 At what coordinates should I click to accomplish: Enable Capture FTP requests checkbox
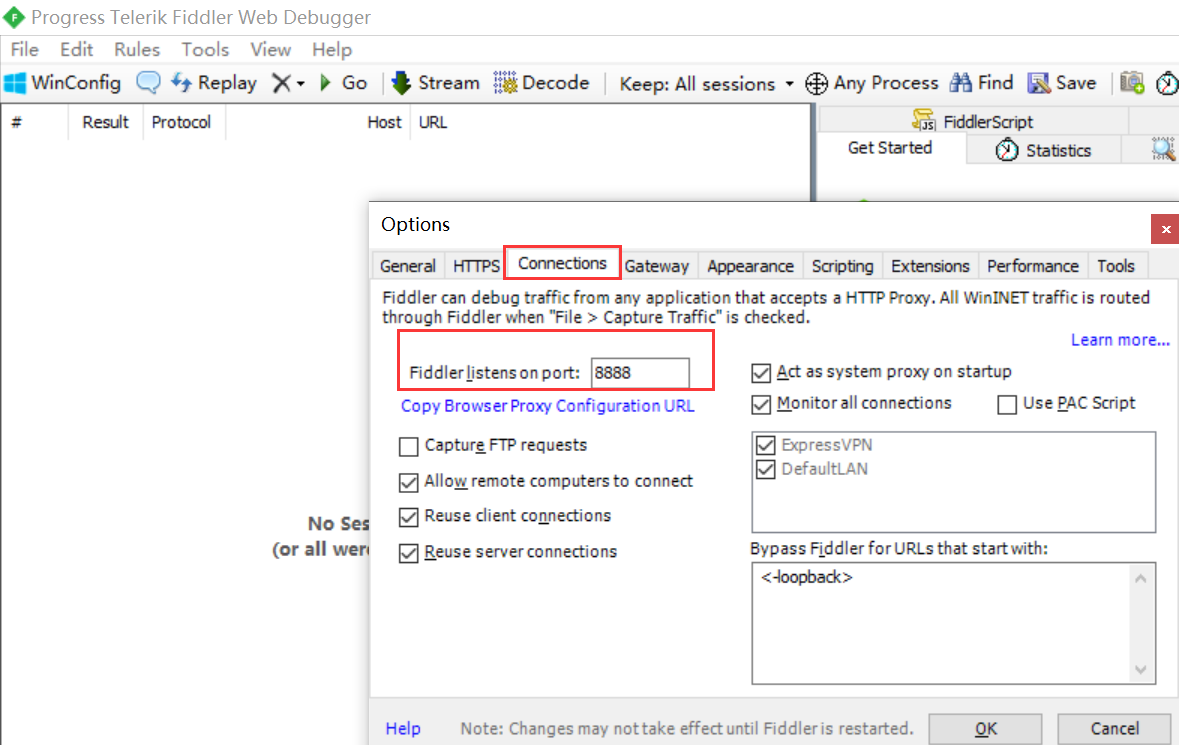point(408,446)
